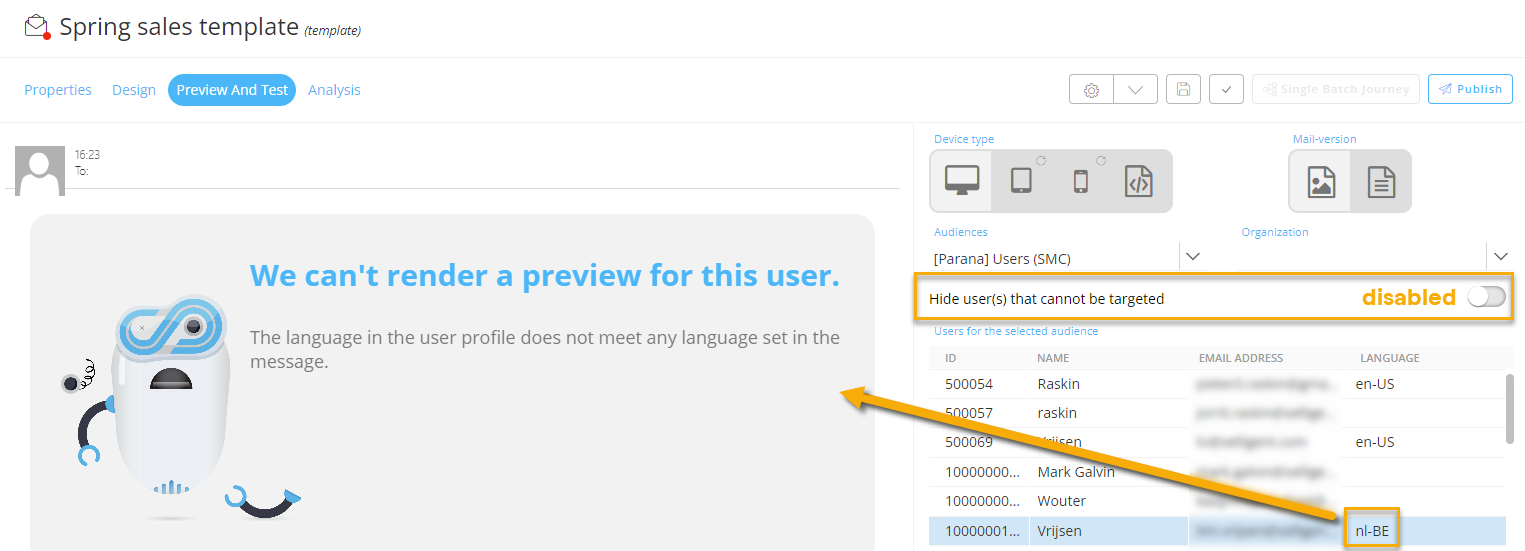The height and width of the screenshot is (551, 1525).
Task: Select the tablet device preview icon
Action: tap(1021, 181)
